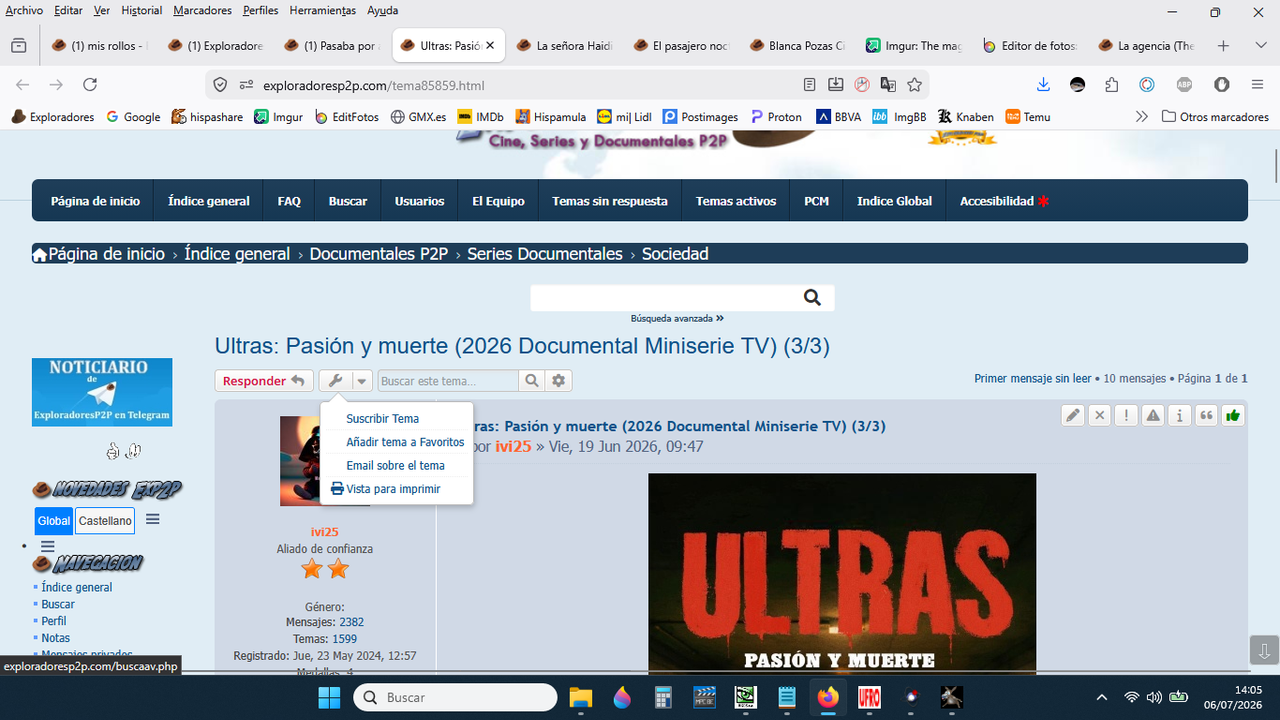1280x720 pixels.
Task: Click the translate page icon
Action: [x=888, y=85]
